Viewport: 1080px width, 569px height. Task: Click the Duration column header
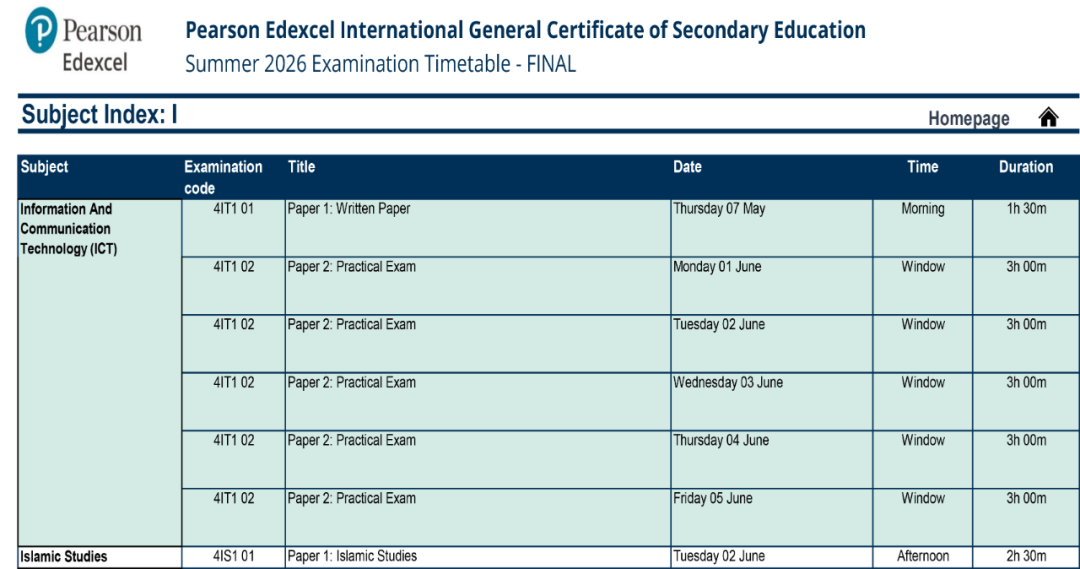(x=1025, y=167)
